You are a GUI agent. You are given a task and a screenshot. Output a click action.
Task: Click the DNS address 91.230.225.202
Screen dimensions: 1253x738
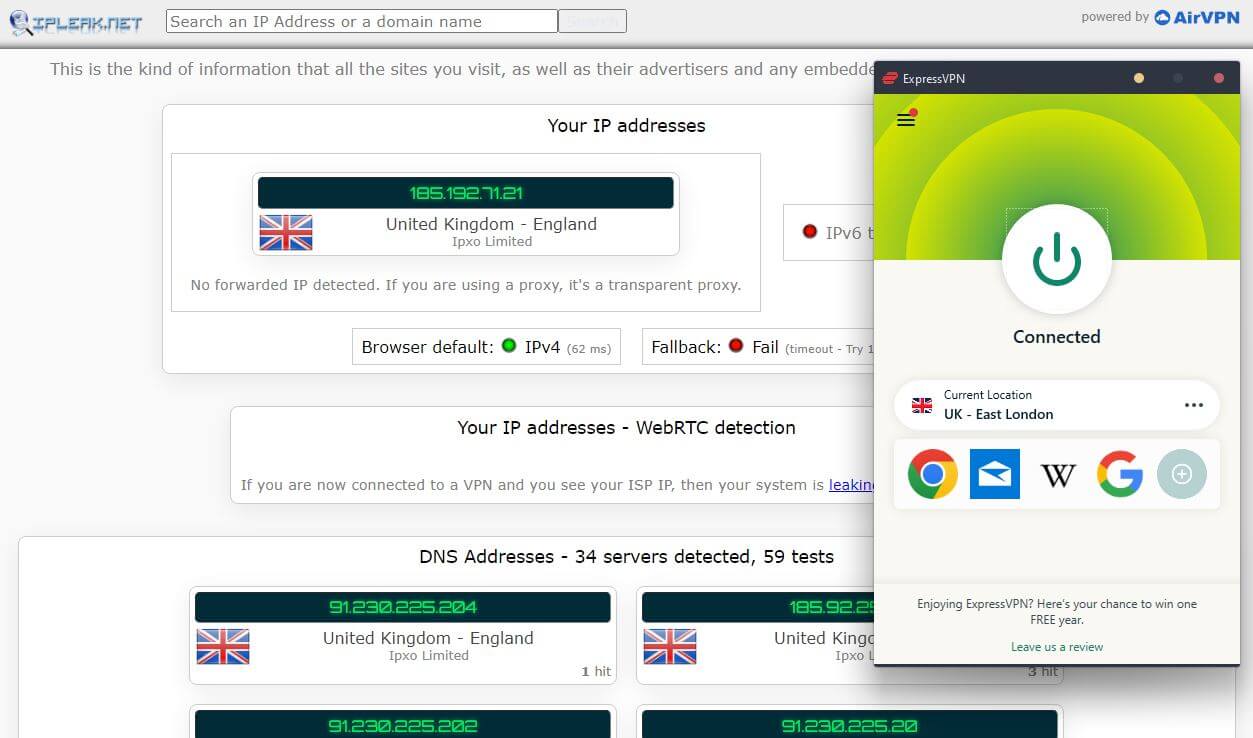pyautogui.click(x=403, y=725)
